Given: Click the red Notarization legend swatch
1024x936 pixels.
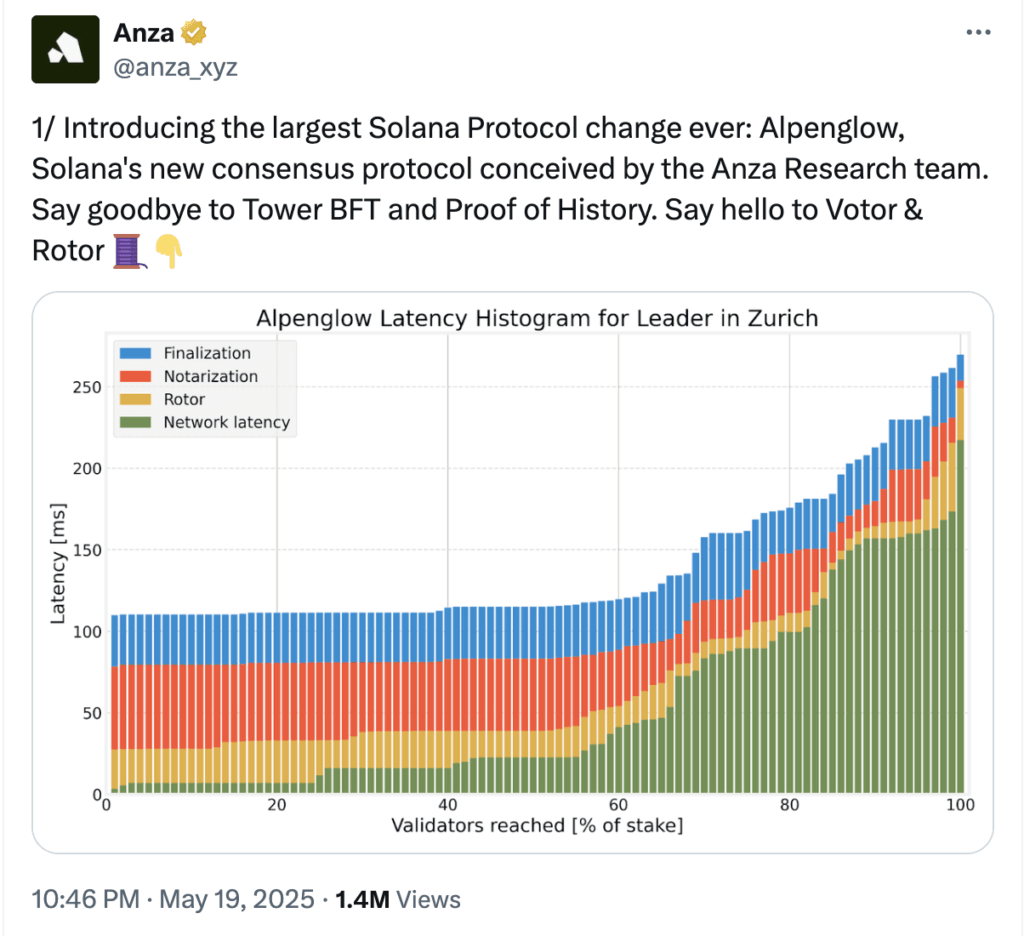Looking at the screenshot, I should (x=134, y=376).
